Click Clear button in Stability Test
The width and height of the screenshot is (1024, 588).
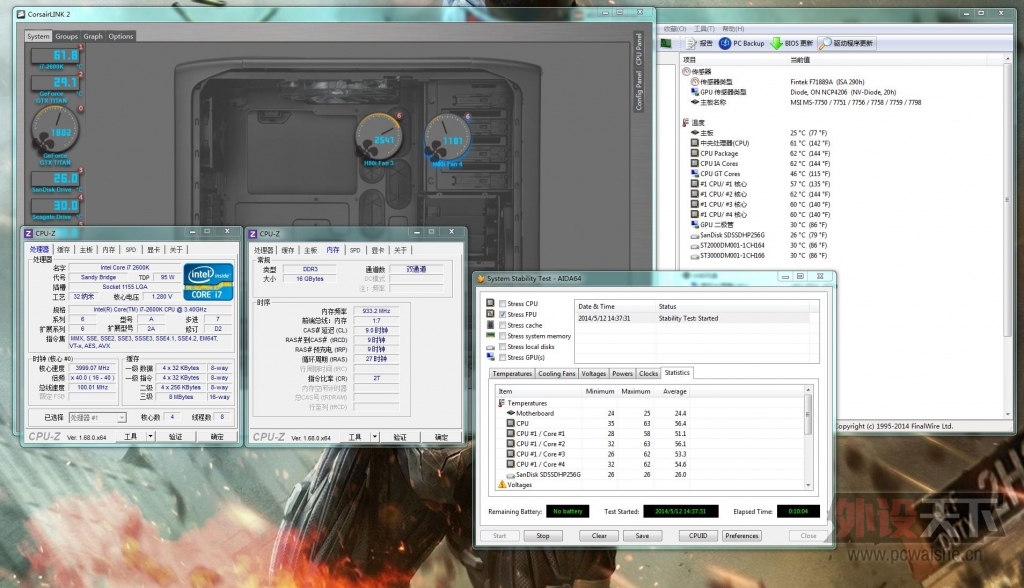pyautogui.click(x=599, y=536)
